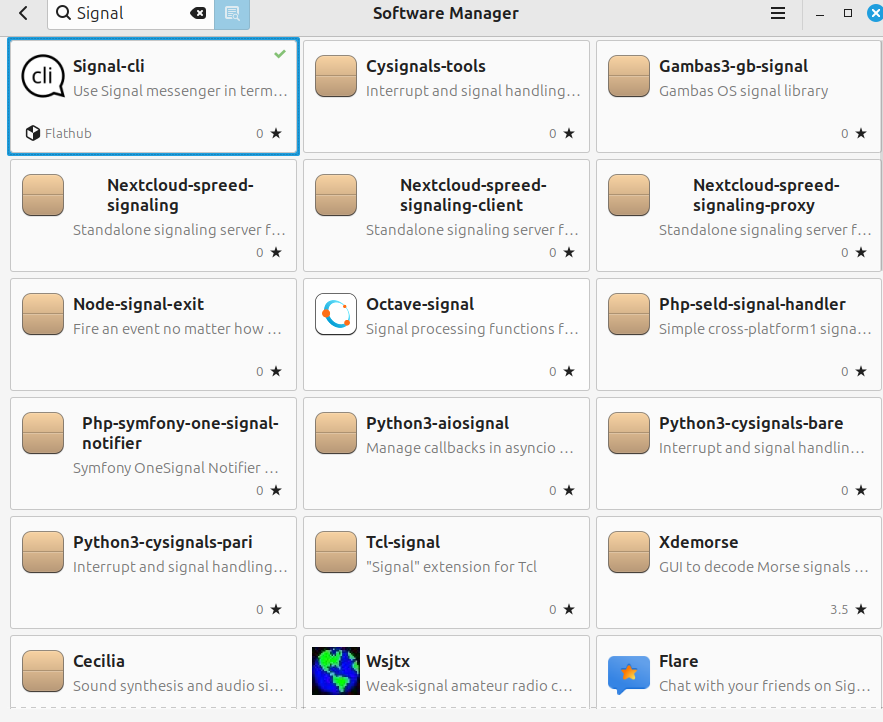883x722 pixels.
Task: Click the Python3-aiosignal package icon
Action: pyautogui.click(x=336, y=433)
